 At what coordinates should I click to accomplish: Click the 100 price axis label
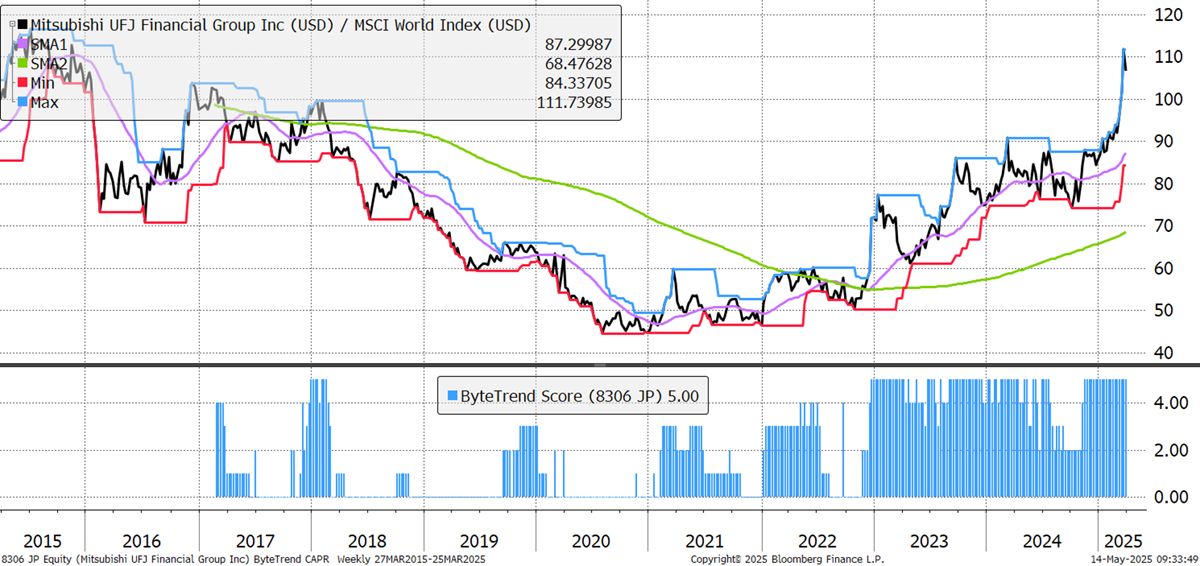(x=1171, y=99)
